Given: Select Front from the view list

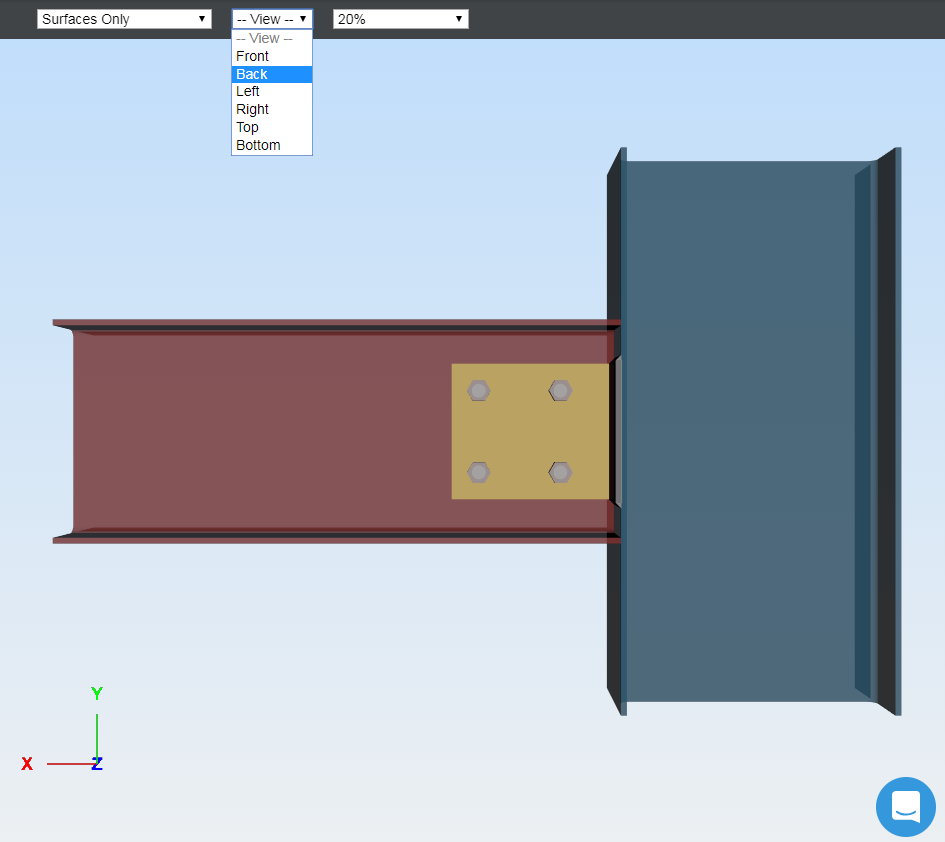Looking at the screenshot, I should pyautogui.click(x=272, y=56).
